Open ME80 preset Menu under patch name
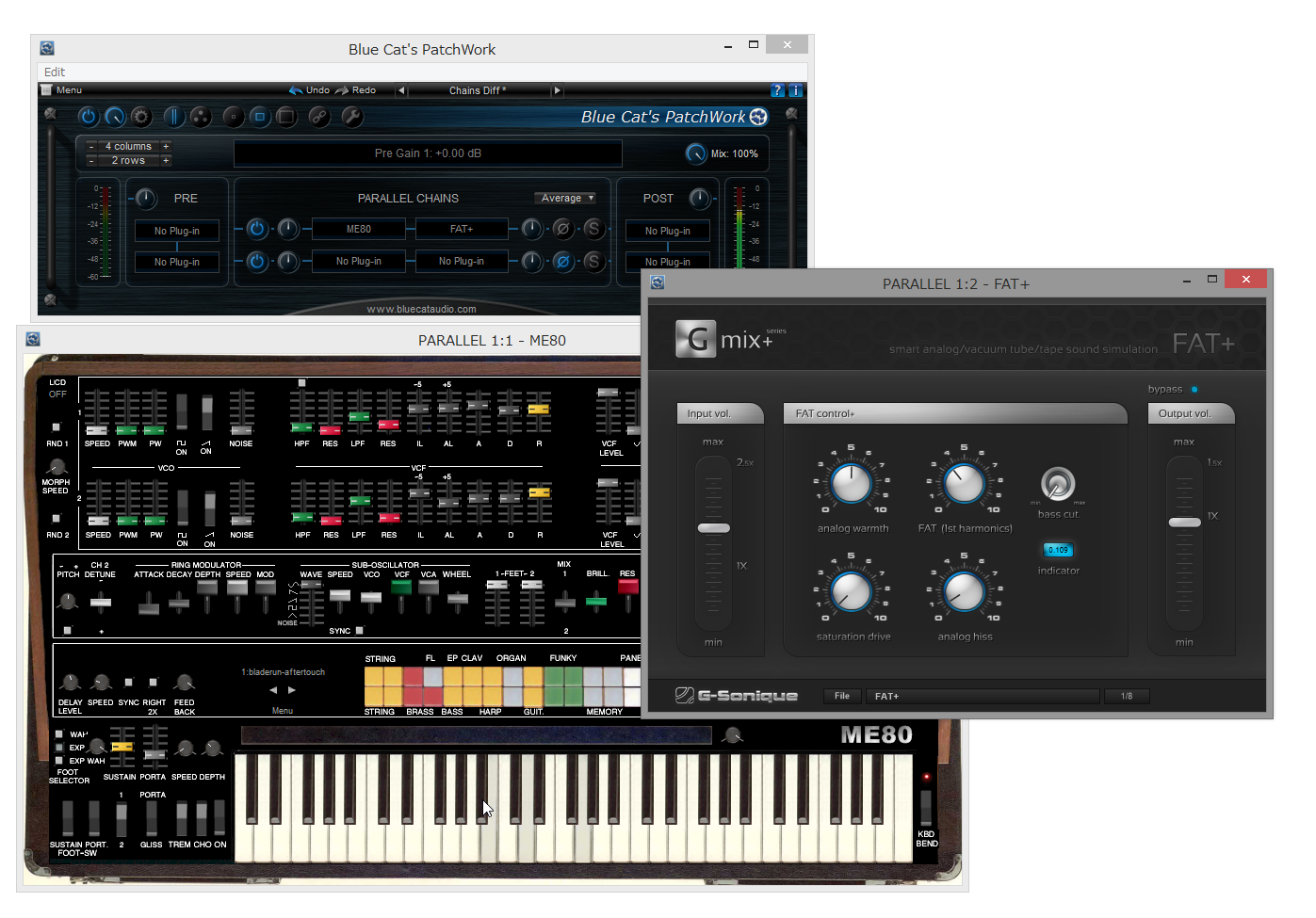The height and width of the screenshot is (918, 1316). click(283, 711)
